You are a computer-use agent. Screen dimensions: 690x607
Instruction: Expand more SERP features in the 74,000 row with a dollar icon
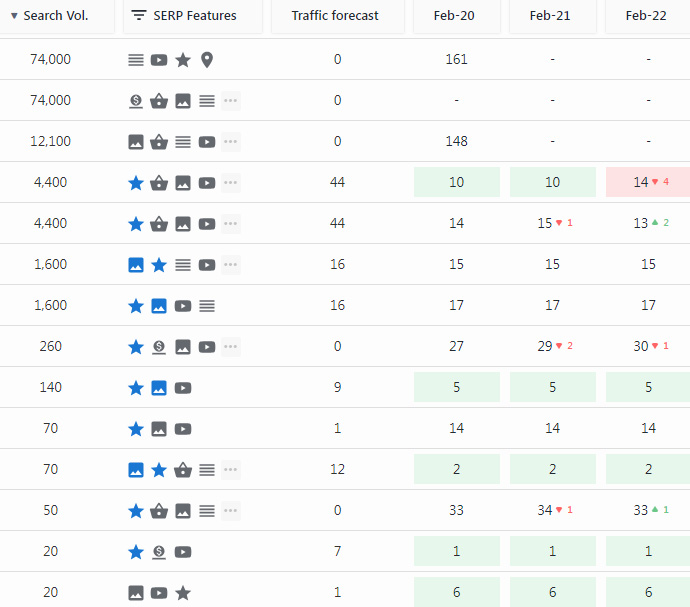coord(231,101)
